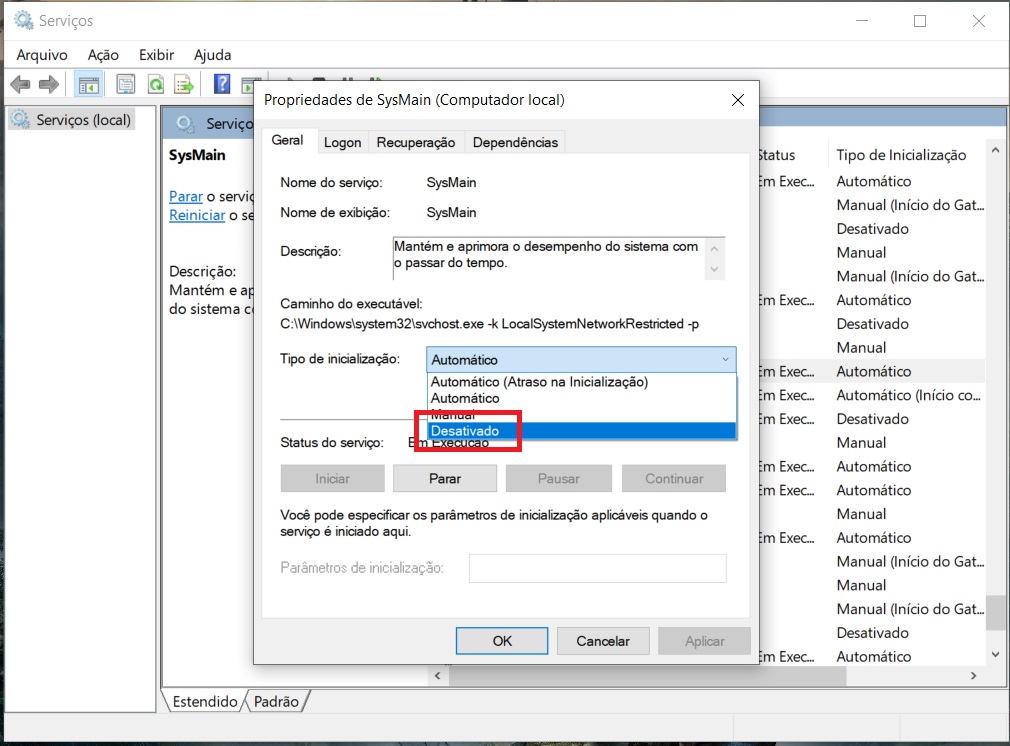Toggle the show/hide console tree icon
The height and width of the screenshot is (746, 1010).
89,84
